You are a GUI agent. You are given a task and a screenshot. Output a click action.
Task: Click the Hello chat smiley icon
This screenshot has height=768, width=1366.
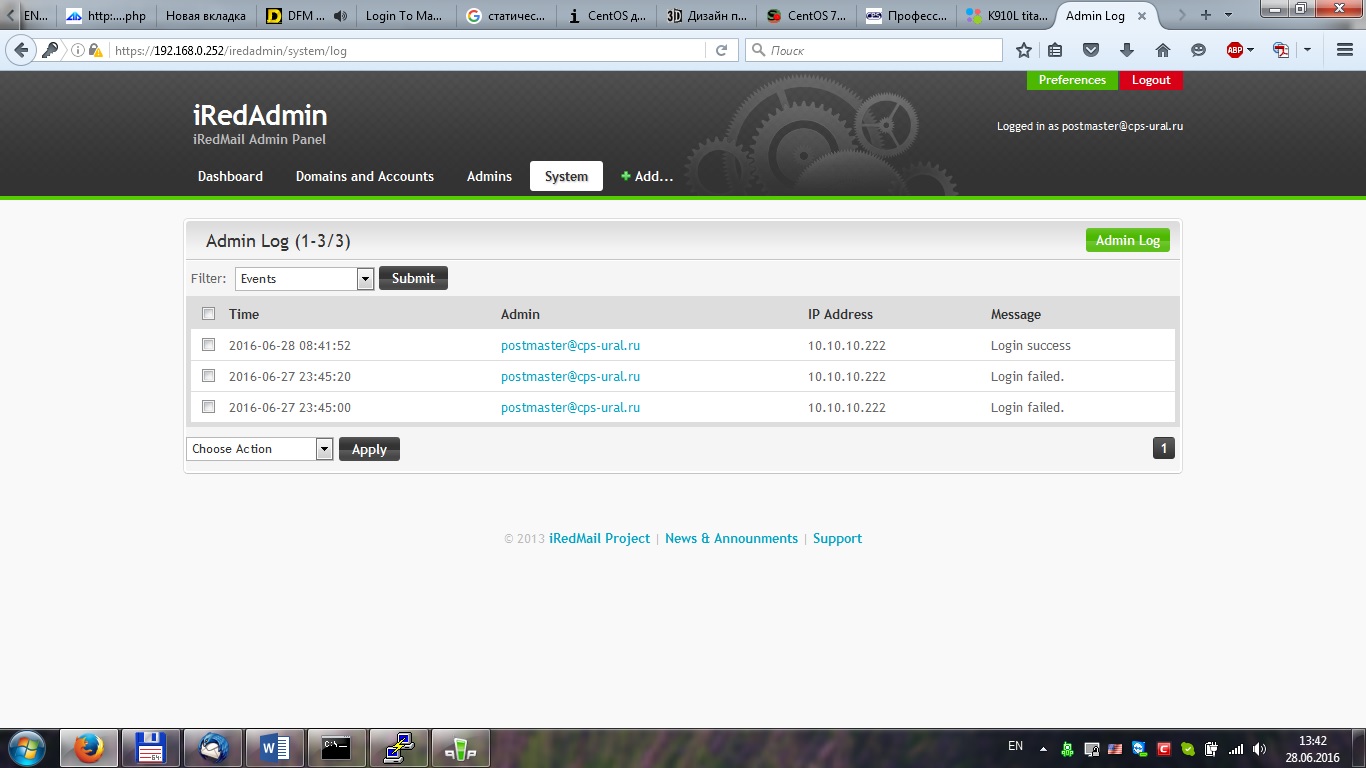pos(1198,50)
